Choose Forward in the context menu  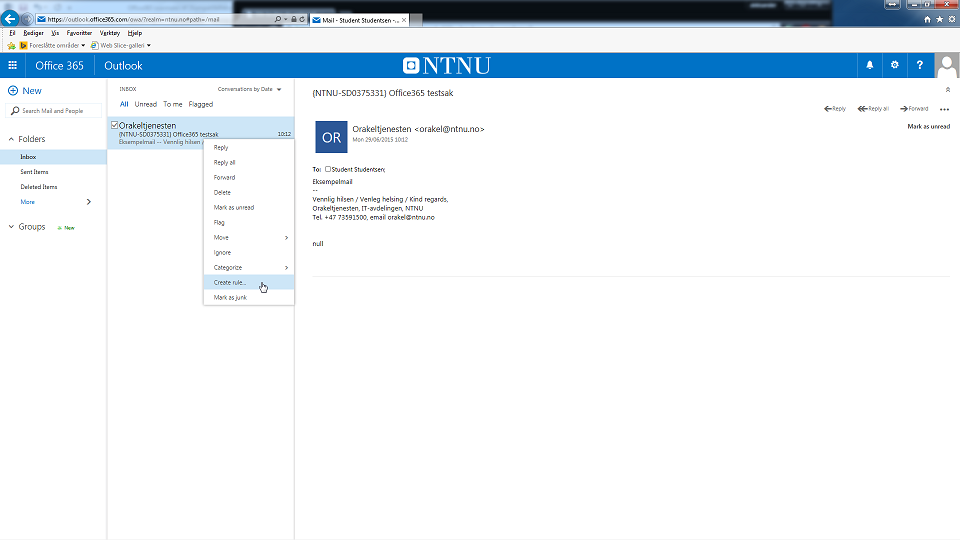click(x=249, y=178)
